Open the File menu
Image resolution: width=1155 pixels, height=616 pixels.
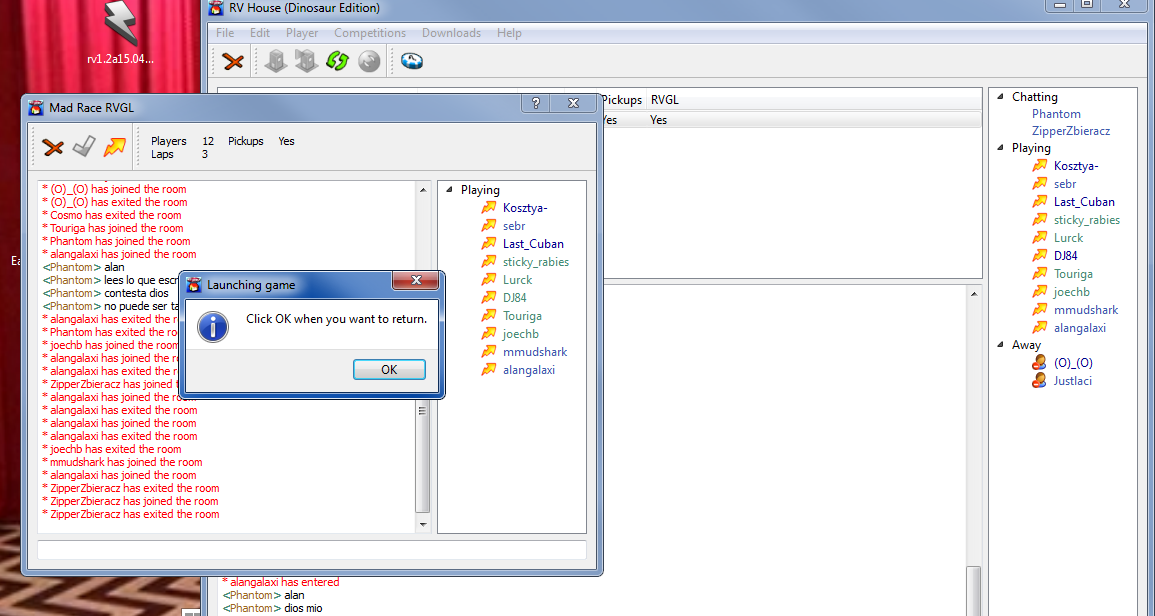coord(225,33)
